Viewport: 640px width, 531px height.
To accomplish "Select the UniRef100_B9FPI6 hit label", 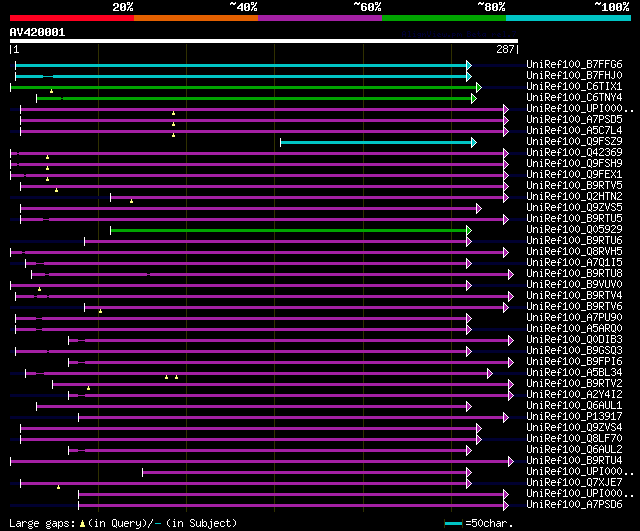I will click(574, 362).
